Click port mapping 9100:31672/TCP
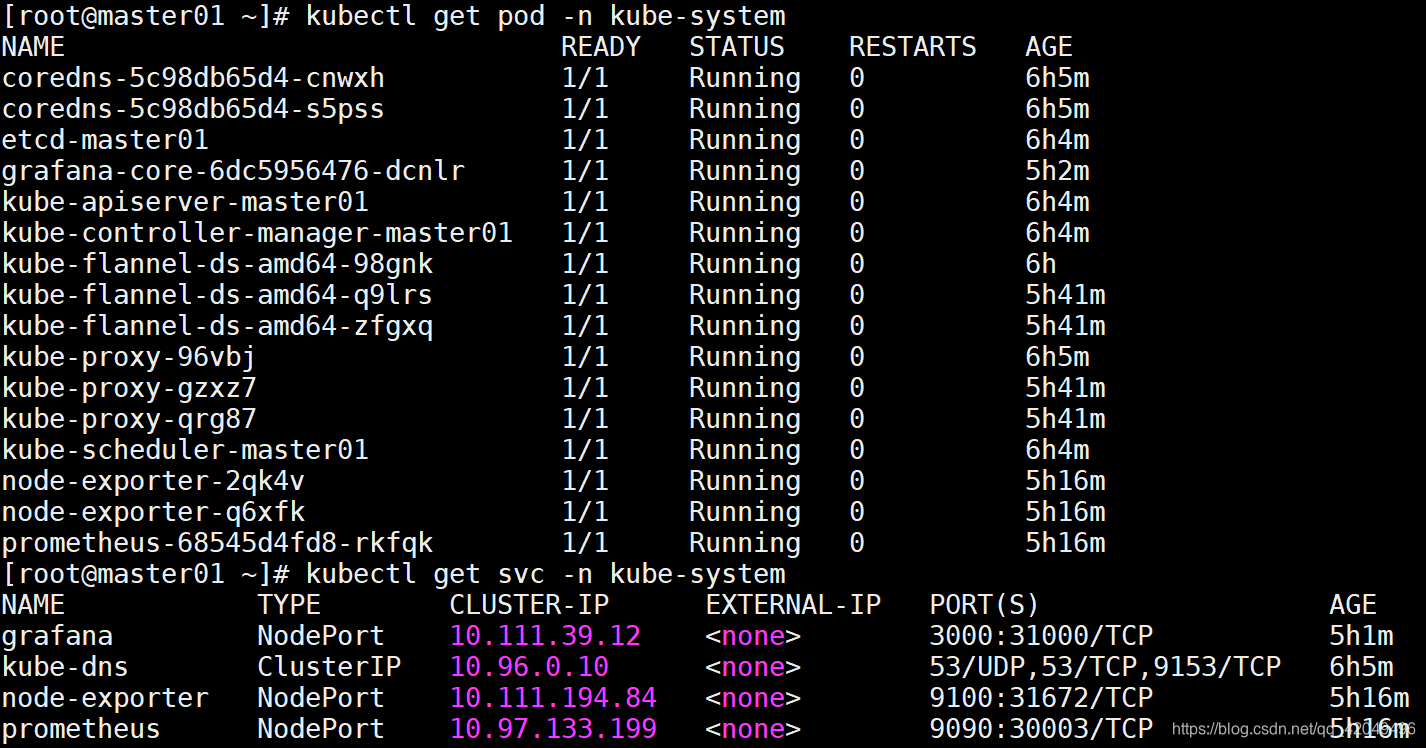The image size is (1426, 748). pyautogui.click(x=1041, y=699)
